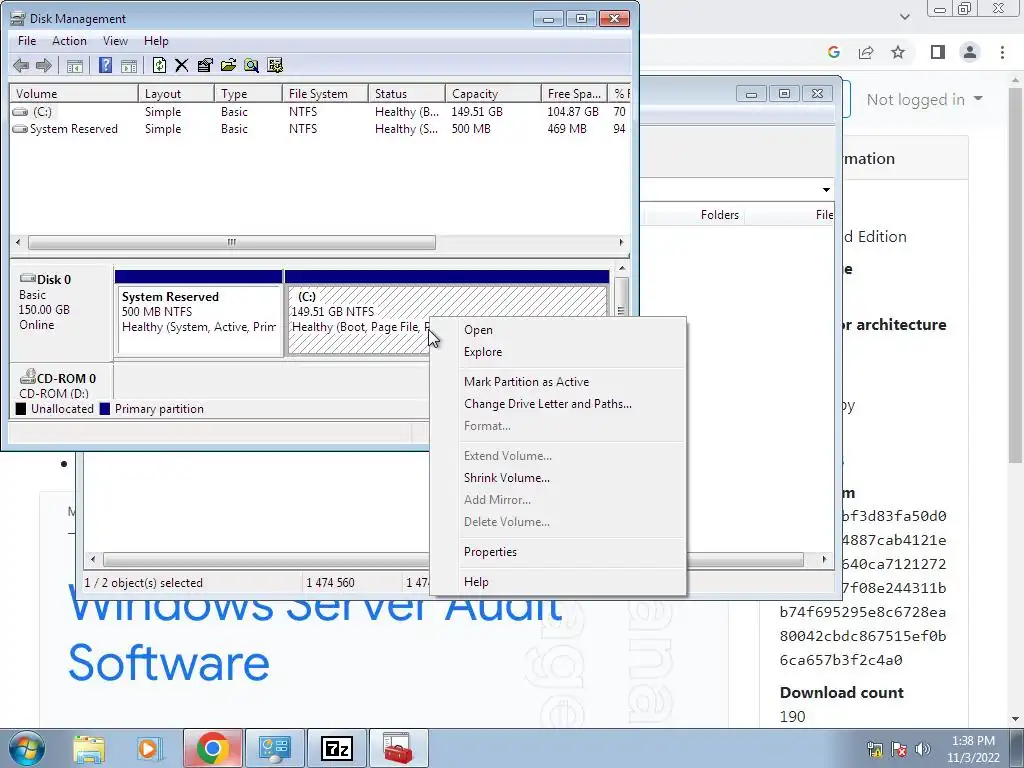Choose Help in the context menu

tap(558, 581)
